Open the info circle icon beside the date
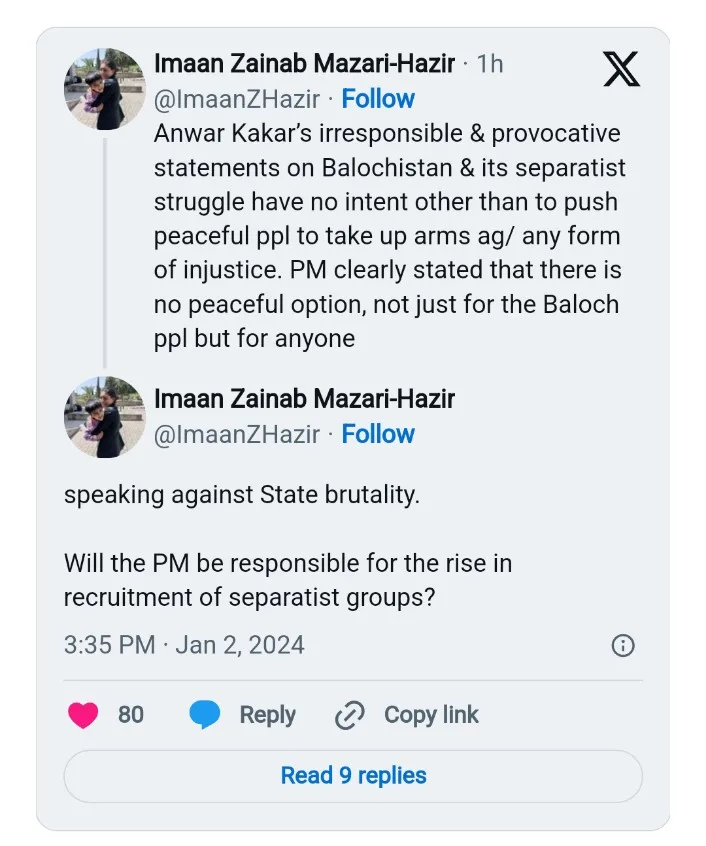This screenshot has width=706, height=846. [x=622, y=645]
